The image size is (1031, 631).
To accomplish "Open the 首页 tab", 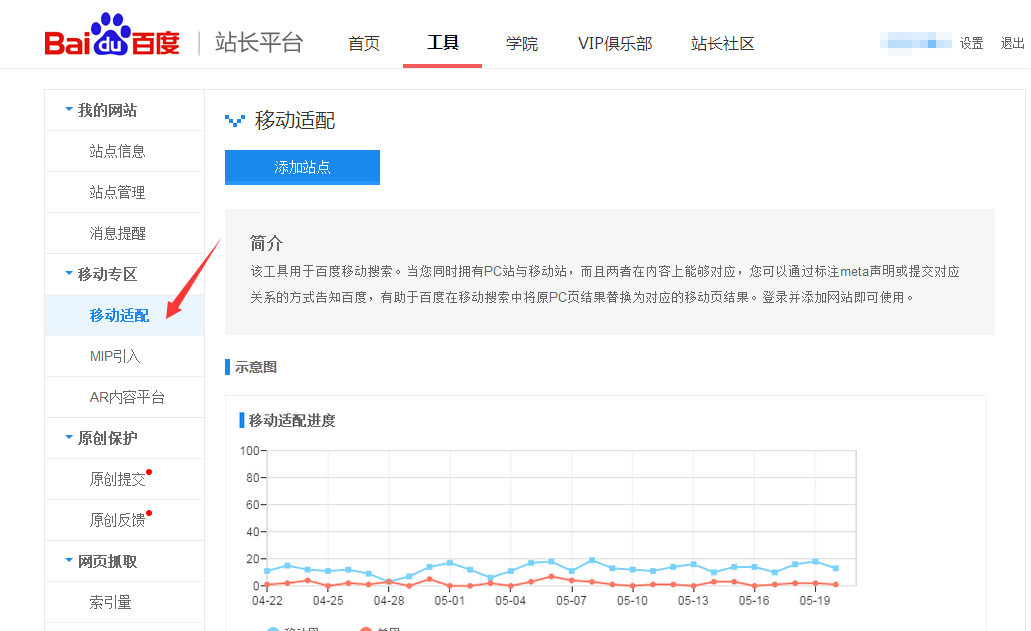I will point(364,43).
